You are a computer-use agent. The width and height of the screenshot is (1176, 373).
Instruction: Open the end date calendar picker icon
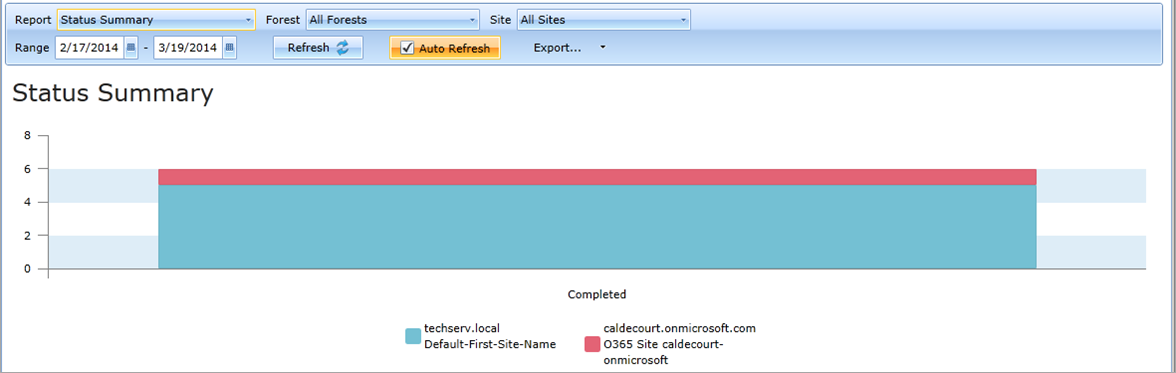230,48
